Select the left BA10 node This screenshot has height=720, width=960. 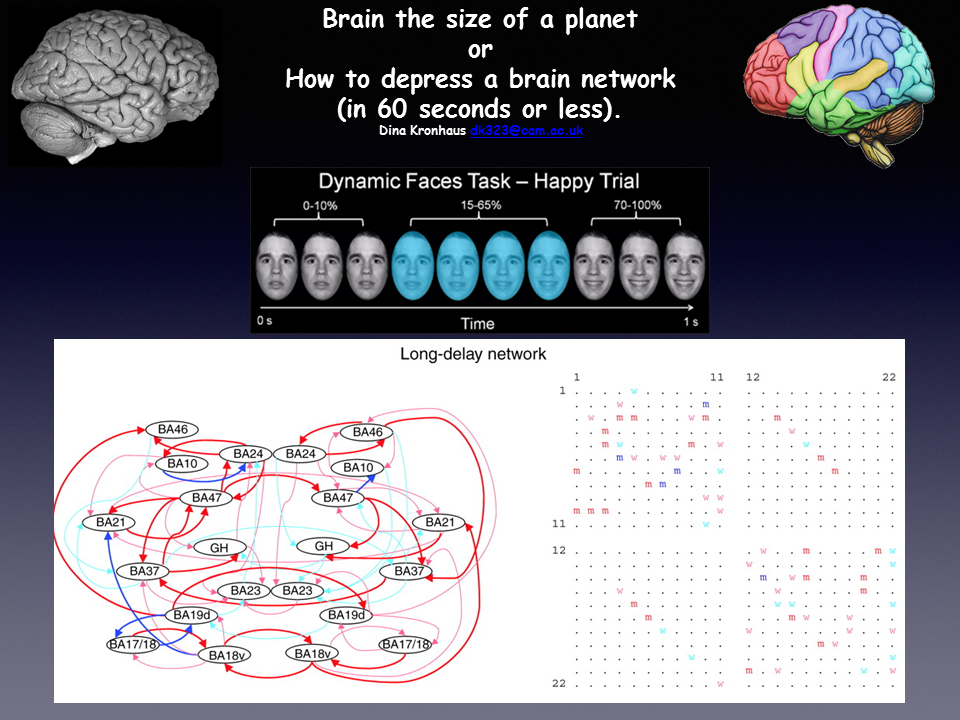click(x=182, y=464)
